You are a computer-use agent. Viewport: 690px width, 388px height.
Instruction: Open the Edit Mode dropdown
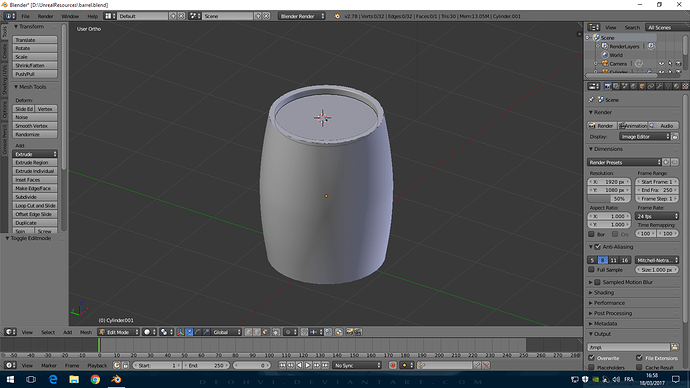[x=118, y=332]
